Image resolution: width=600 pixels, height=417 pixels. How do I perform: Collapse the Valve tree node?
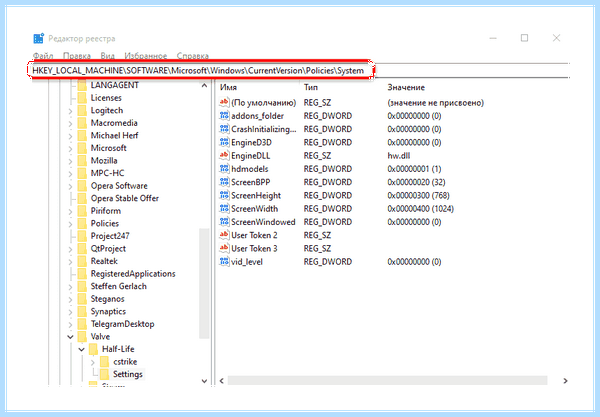[70, 337]
